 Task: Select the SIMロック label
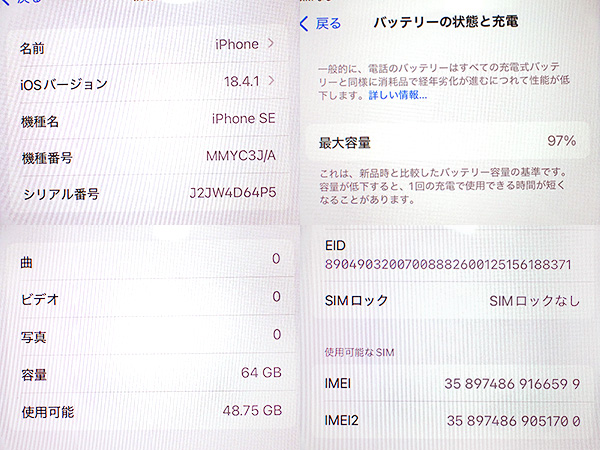(x=356, y=301)
